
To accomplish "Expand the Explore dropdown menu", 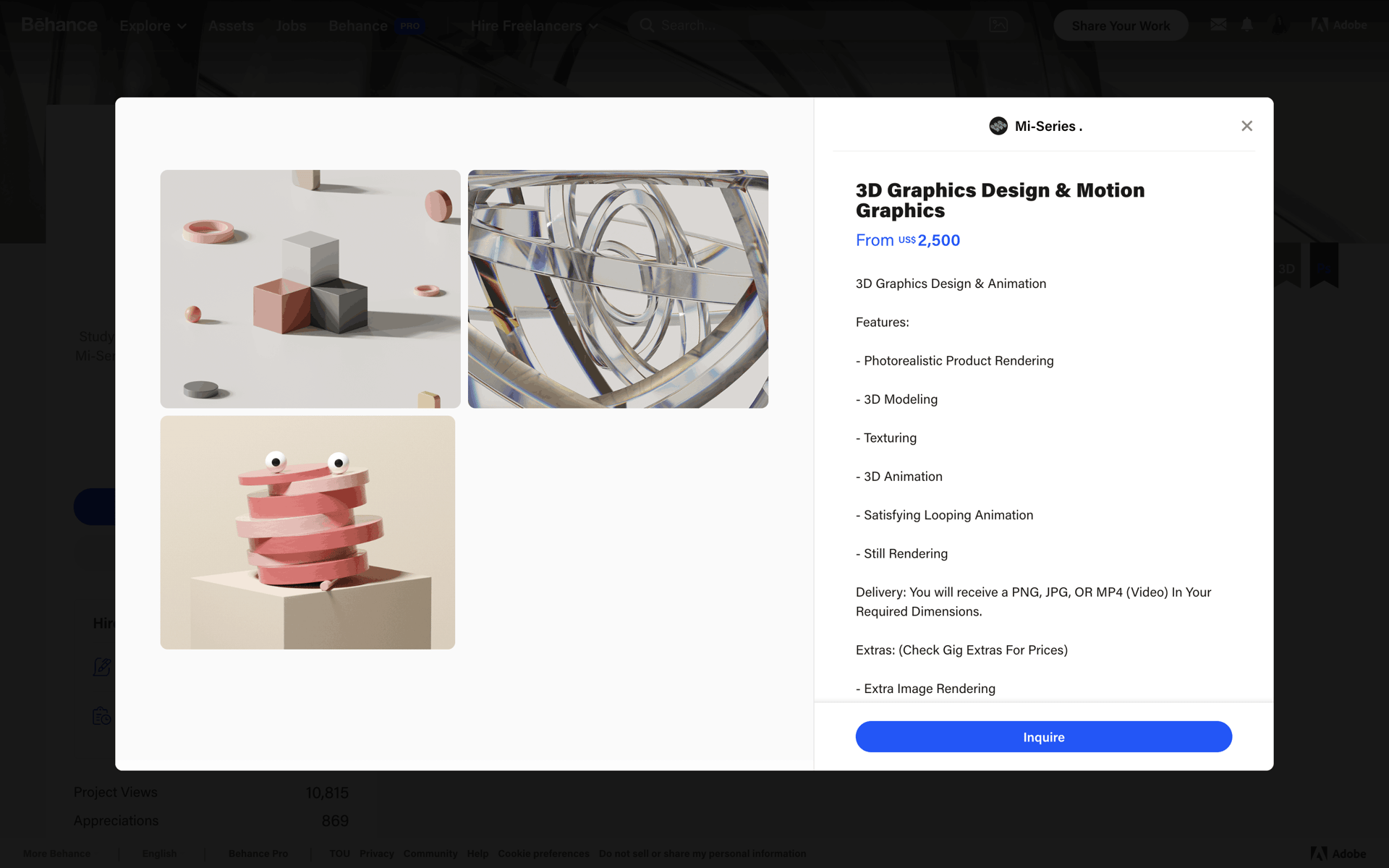I will point(153,26).
